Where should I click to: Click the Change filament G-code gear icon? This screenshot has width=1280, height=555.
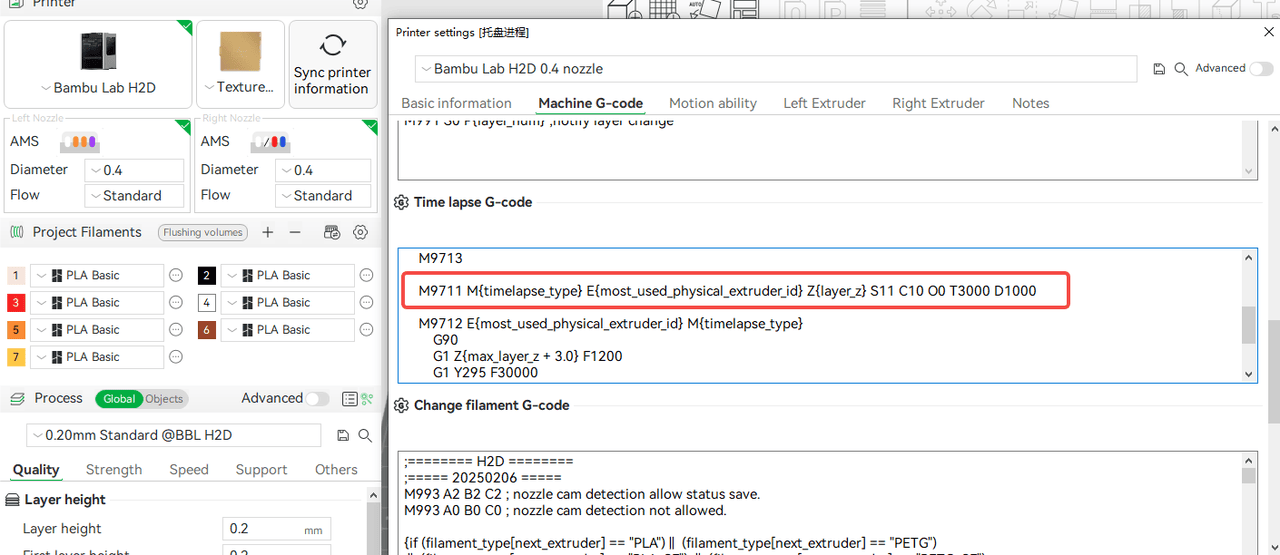click(402, 406)
